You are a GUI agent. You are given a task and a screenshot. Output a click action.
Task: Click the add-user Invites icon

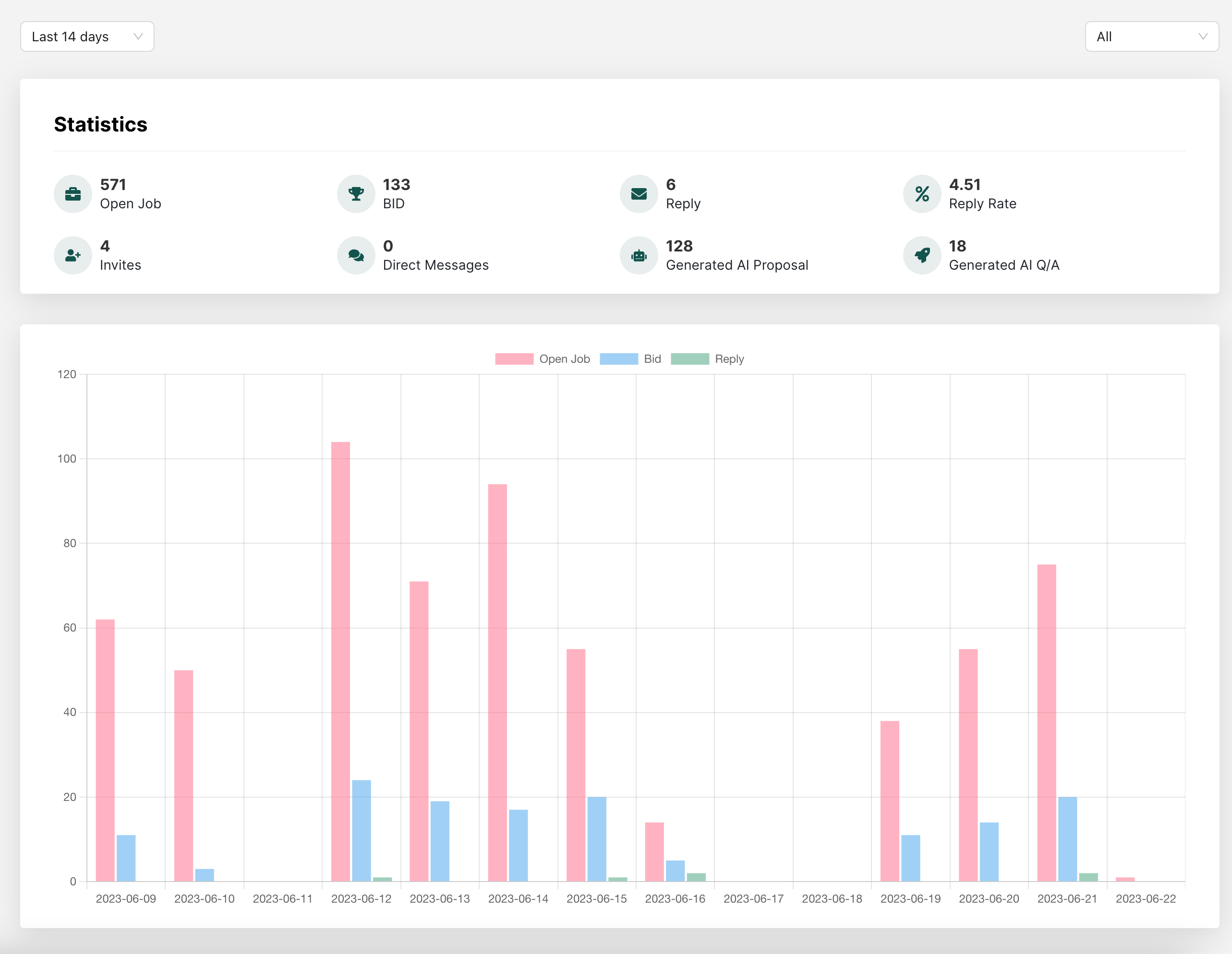coord(73,255)
